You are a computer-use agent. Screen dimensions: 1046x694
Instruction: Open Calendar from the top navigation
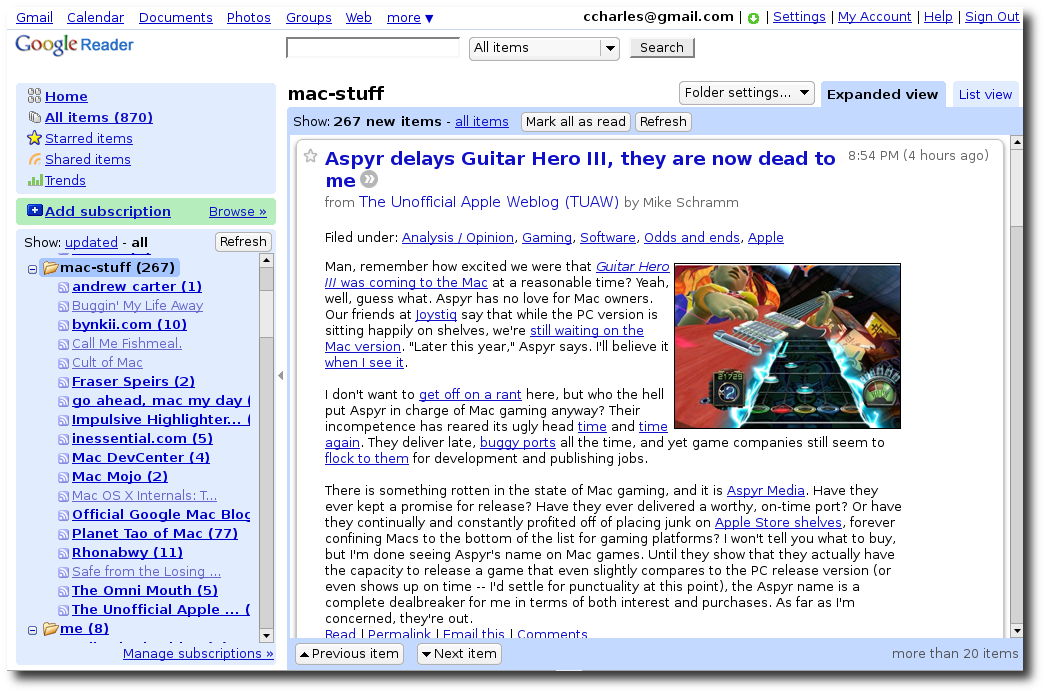[95, 17]
